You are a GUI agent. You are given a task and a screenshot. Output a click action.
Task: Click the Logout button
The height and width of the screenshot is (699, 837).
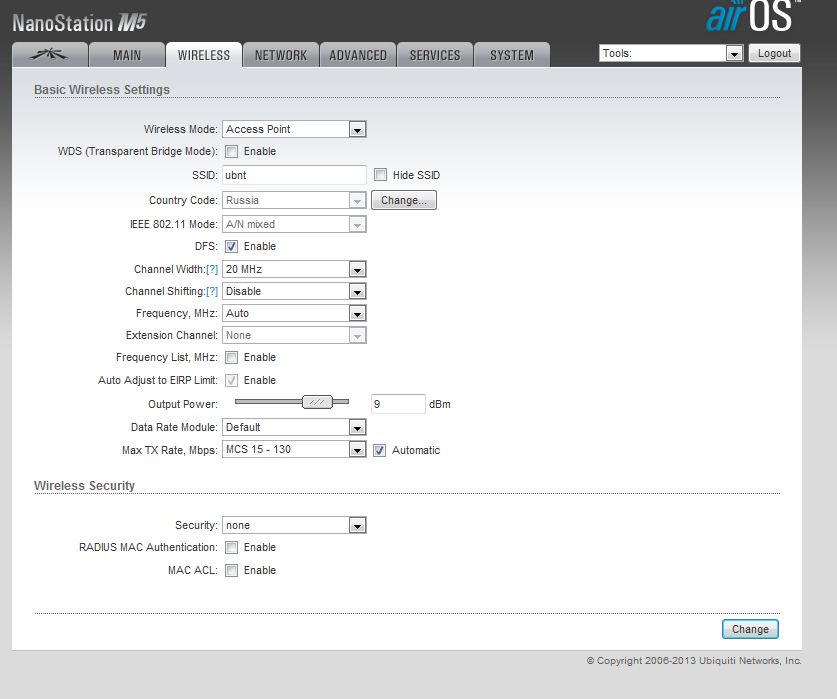(774, 54)
